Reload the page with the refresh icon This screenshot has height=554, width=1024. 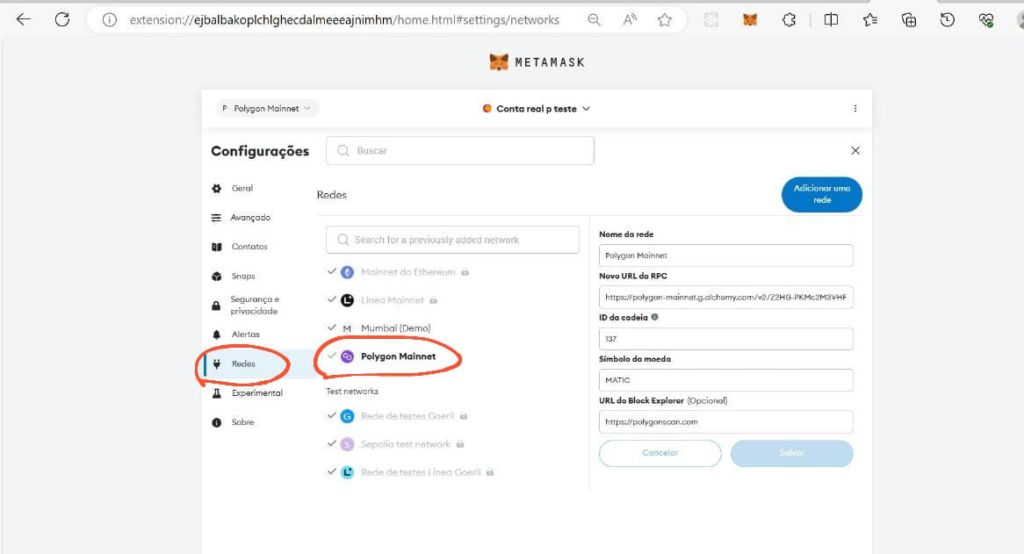pos(62,20)
